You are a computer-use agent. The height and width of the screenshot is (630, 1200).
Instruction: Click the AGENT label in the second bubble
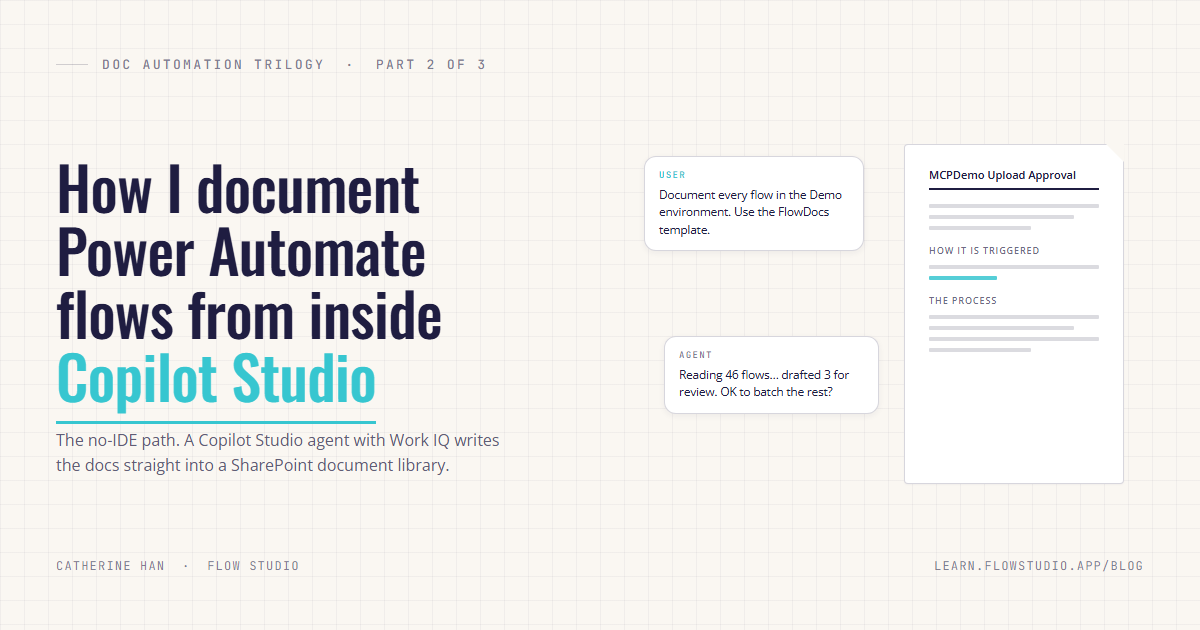pos(695,354)
